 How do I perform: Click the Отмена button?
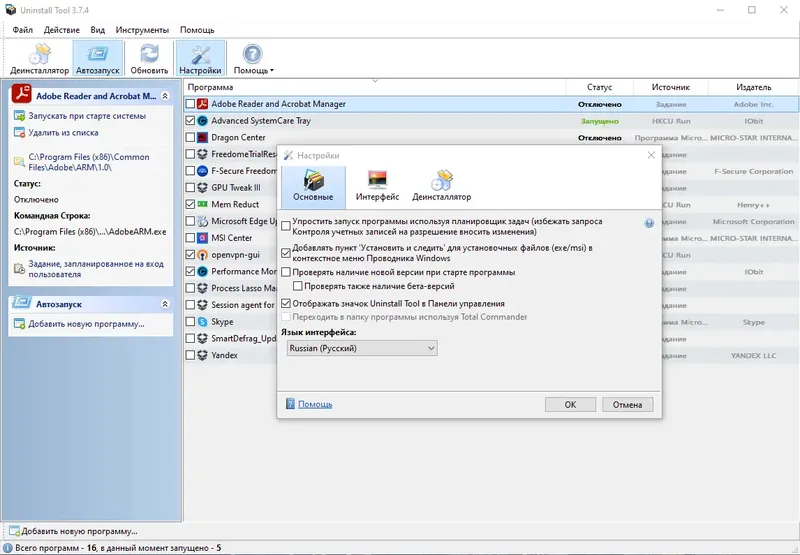coord(627,405)
